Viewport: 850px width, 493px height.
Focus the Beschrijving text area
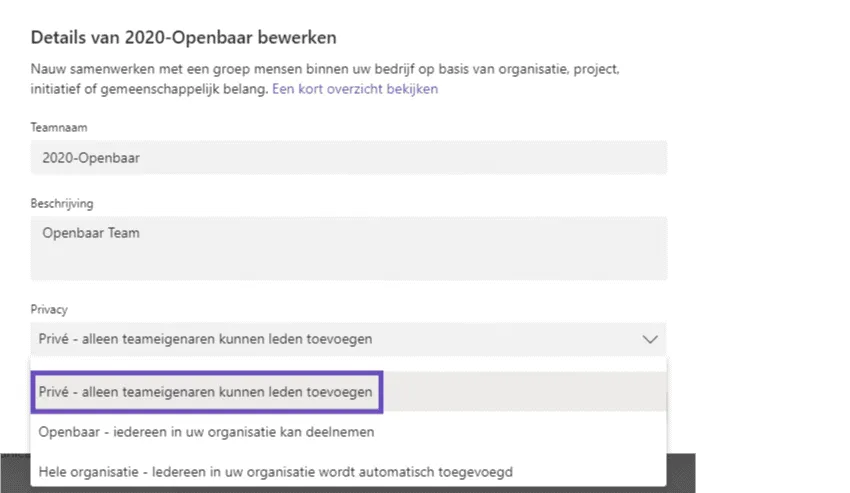pos(348,248)
